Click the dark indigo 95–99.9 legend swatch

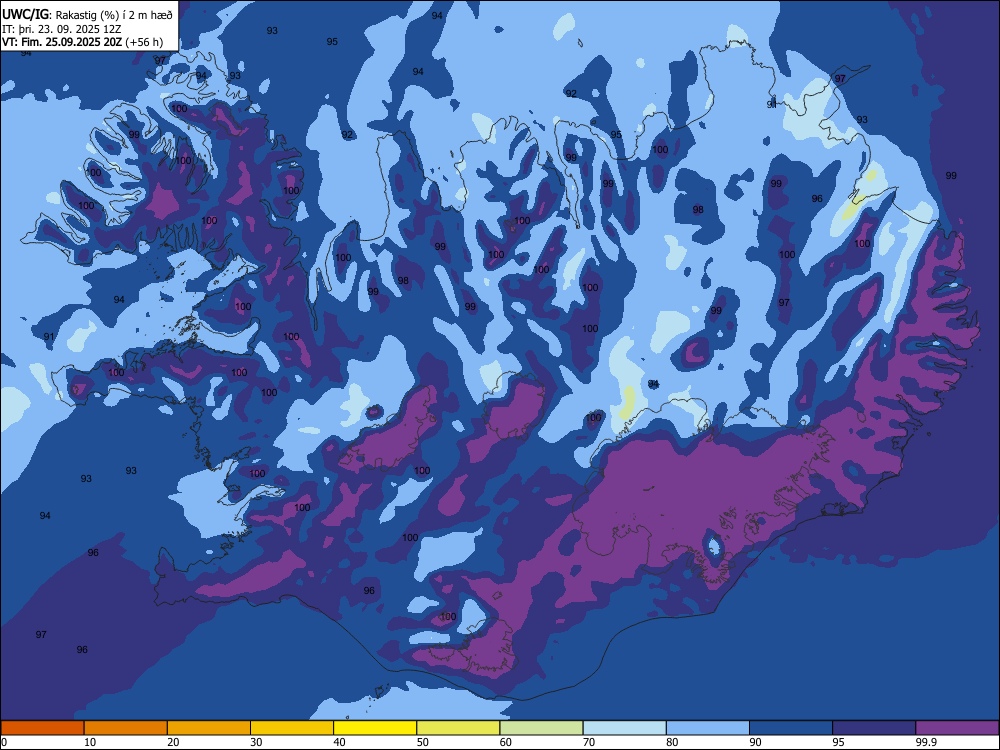click(x=874, y=728)
